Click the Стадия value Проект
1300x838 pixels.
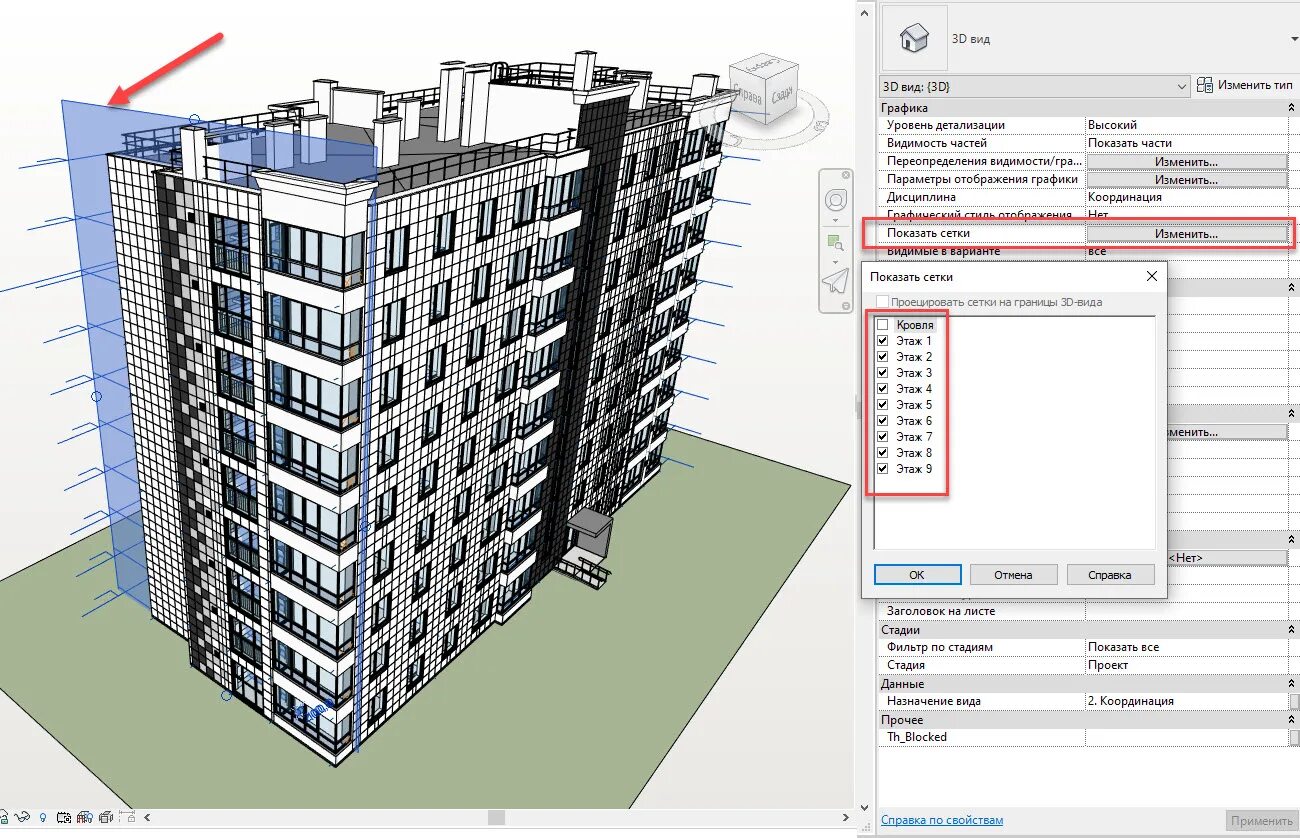1187,665
